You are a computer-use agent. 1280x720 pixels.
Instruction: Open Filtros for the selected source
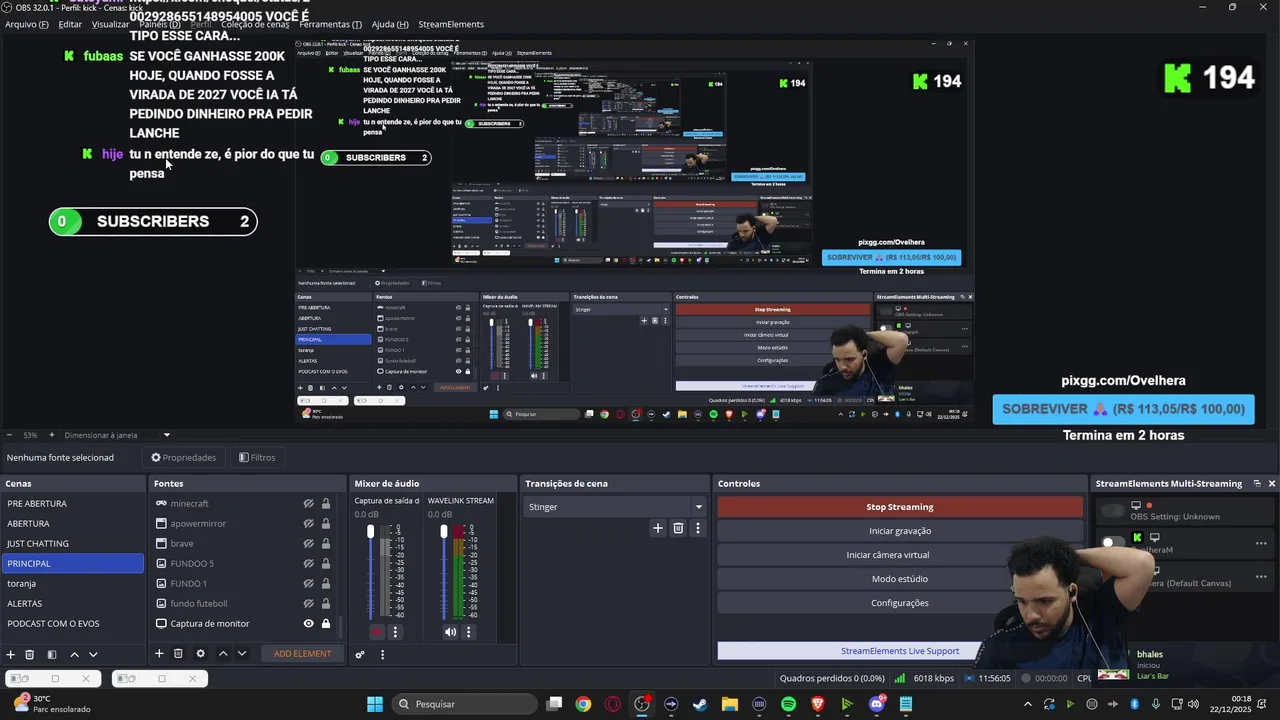coord(257,458)
